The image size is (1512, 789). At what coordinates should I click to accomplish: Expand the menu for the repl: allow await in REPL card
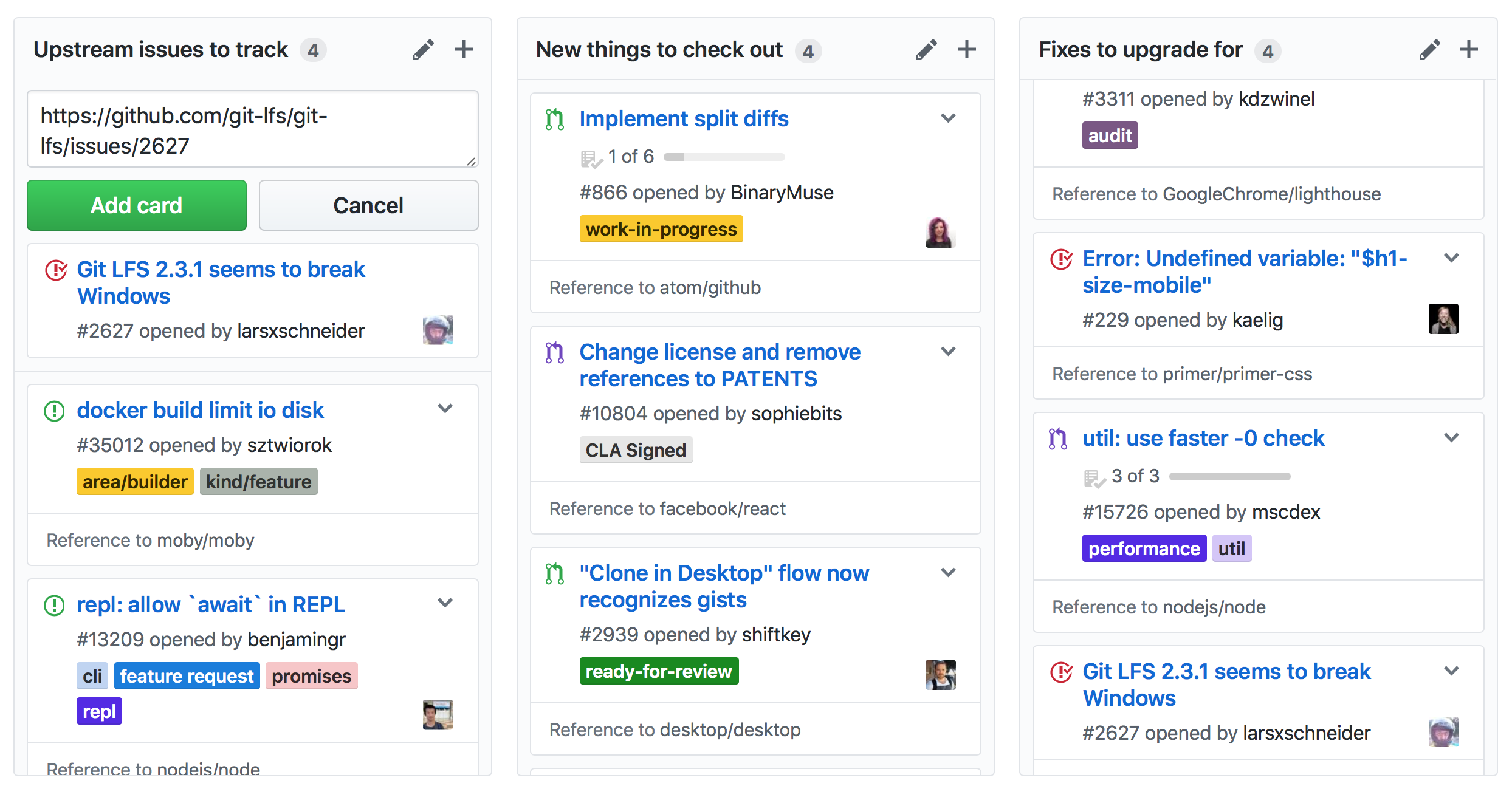pyautogui.click(x=445, y=603)
